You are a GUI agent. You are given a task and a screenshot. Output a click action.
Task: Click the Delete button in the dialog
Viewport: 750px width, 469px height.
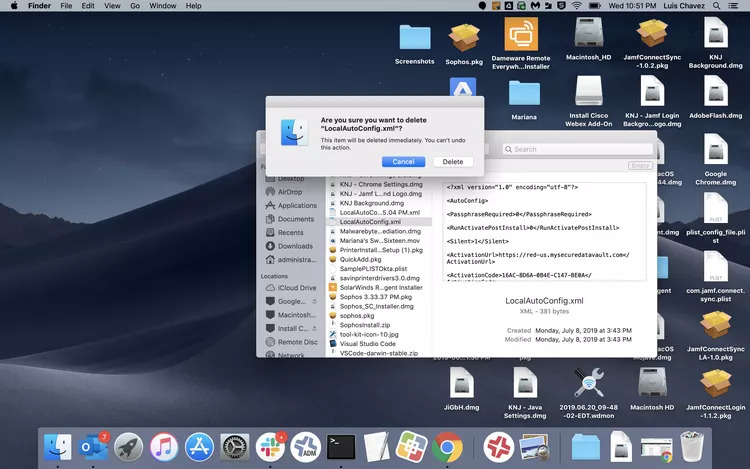[x=452, y=162]
